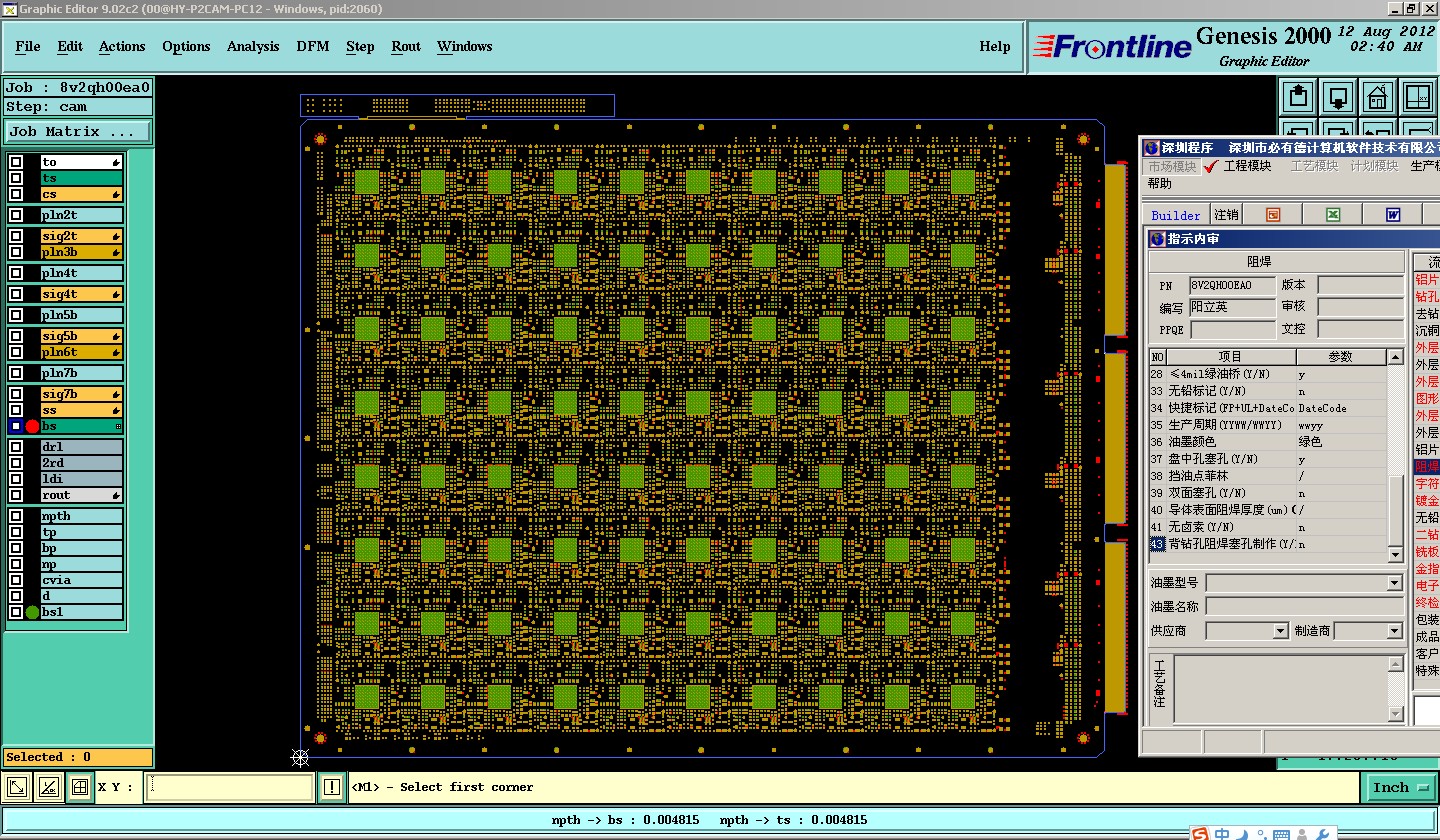Click the Builder button
The height and width of the screenshot is (840, 1440).
point(1176,215)
